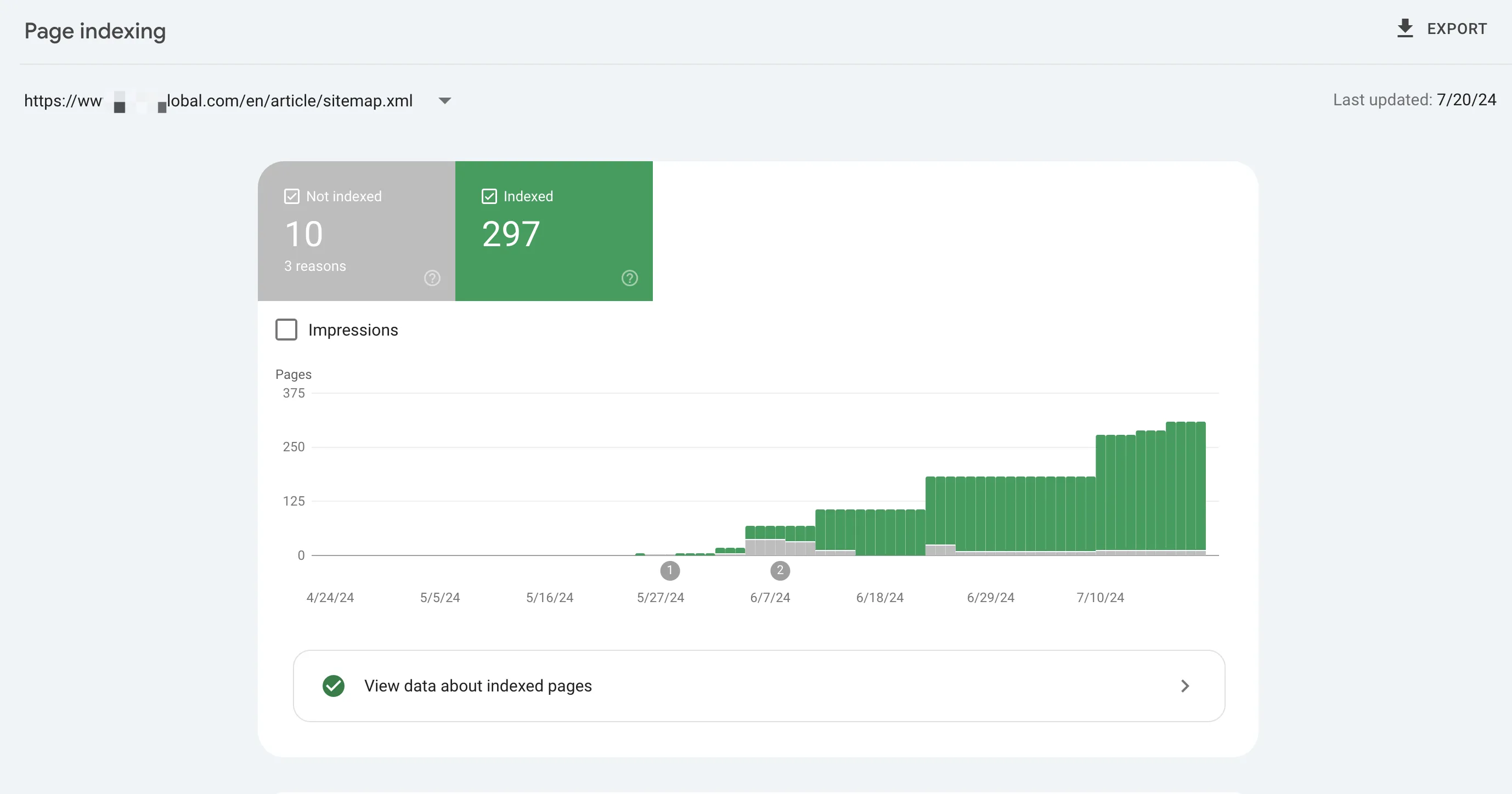The width and height of the screenshot is (1512, 794).
Task: Click the 4/24/24 axis date label
Action: [330, 597]
